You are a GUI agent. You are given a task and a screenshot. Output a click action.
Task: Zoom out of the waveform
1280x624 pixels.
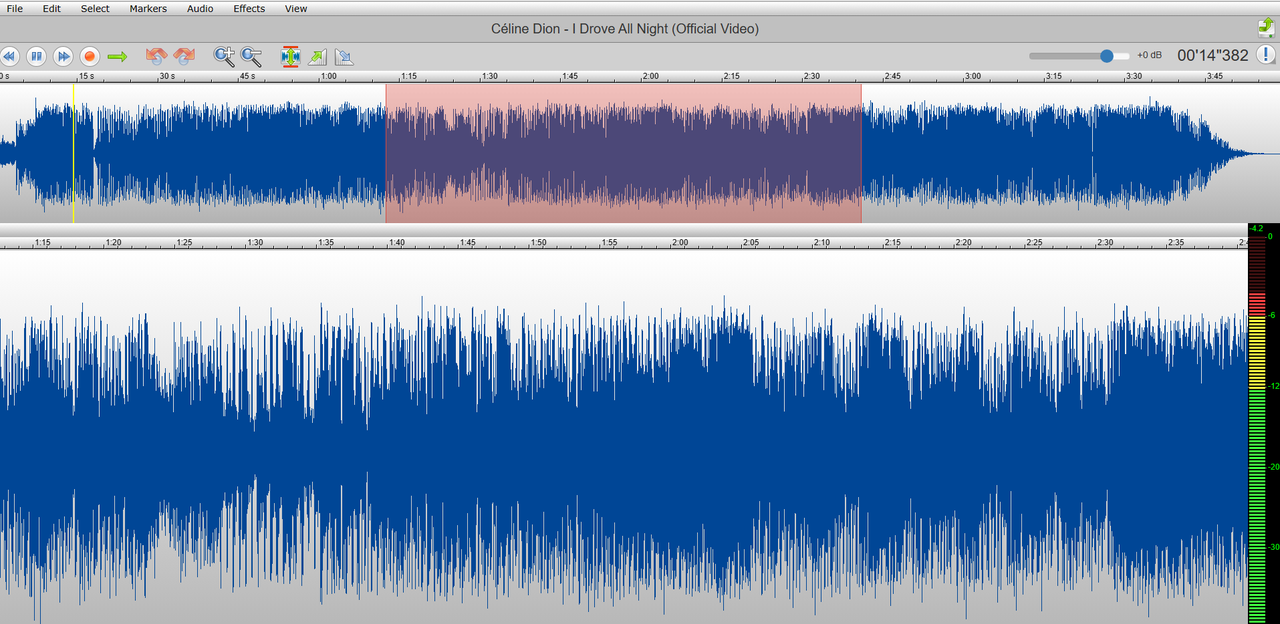251,57
